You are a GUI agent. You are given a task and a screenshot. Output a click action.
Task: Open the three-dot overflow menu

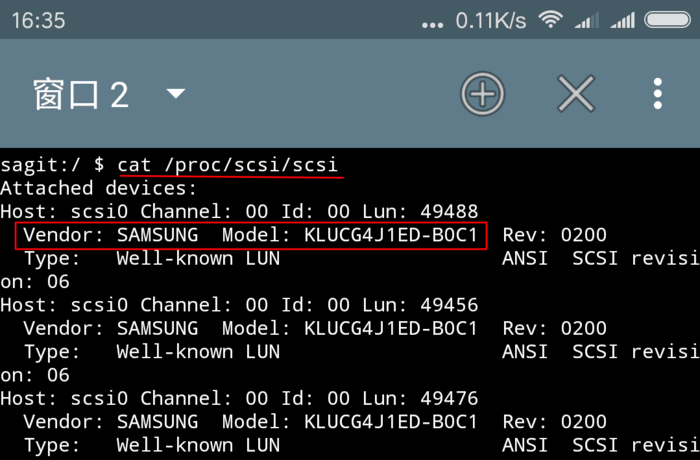pos(657,95)
